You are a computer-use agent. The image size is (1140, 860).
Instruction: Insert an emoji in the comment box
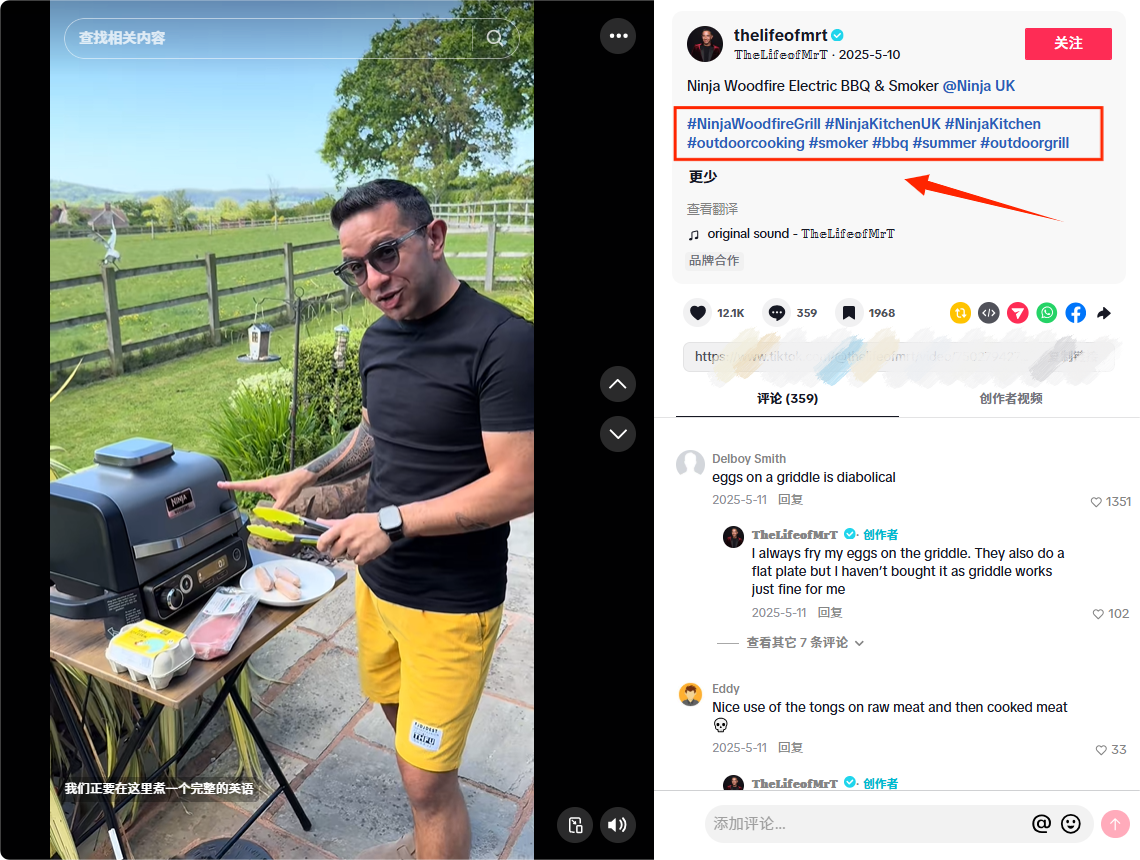1071,823
